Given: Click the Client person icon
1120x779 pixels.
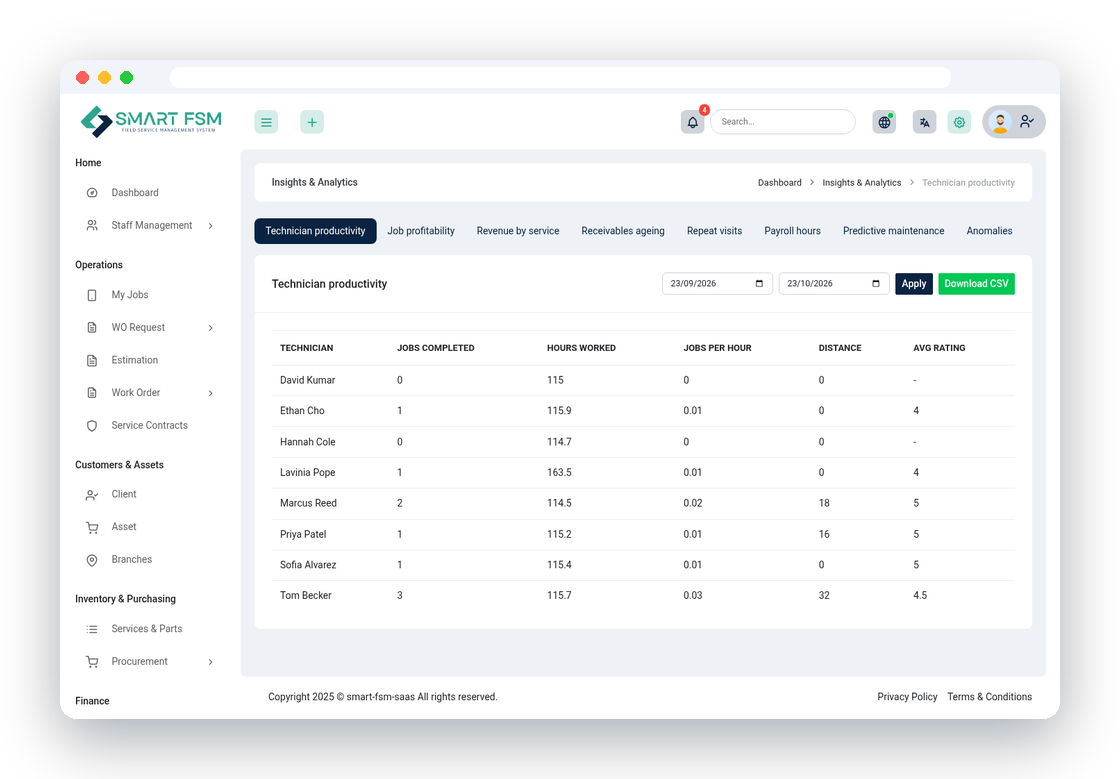Looking at the screenshot, I should (92, 495).
